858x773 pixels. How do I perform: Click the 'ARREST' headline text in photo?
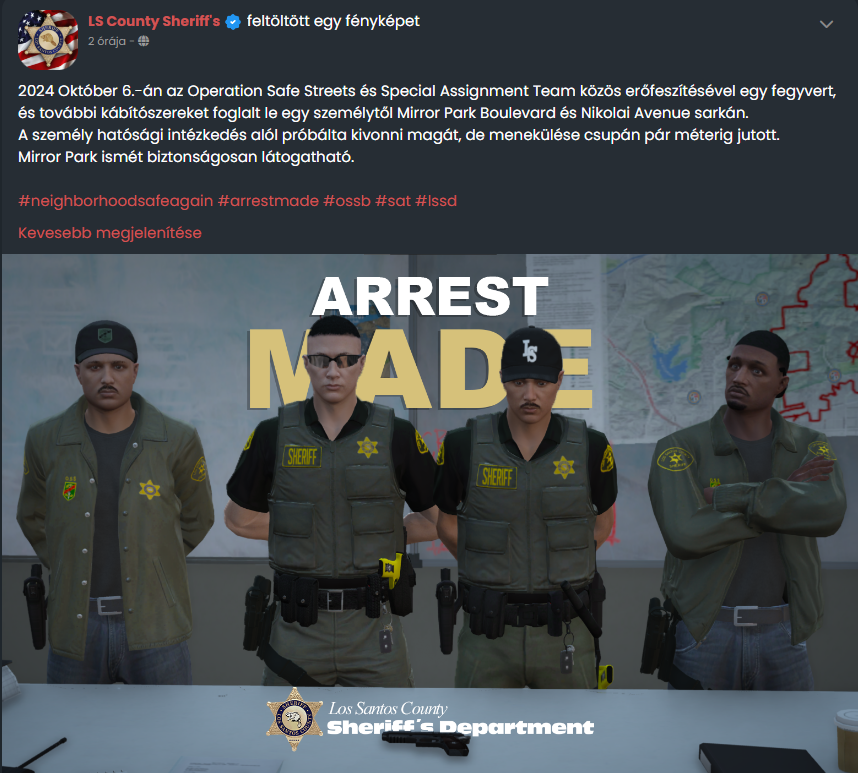(430, 296)
